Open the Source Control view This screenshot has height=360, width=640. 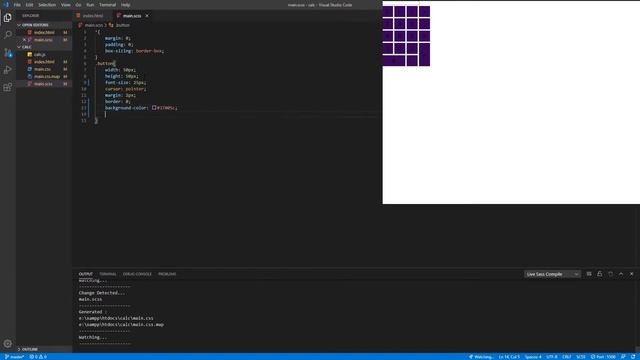coord(7,53)
